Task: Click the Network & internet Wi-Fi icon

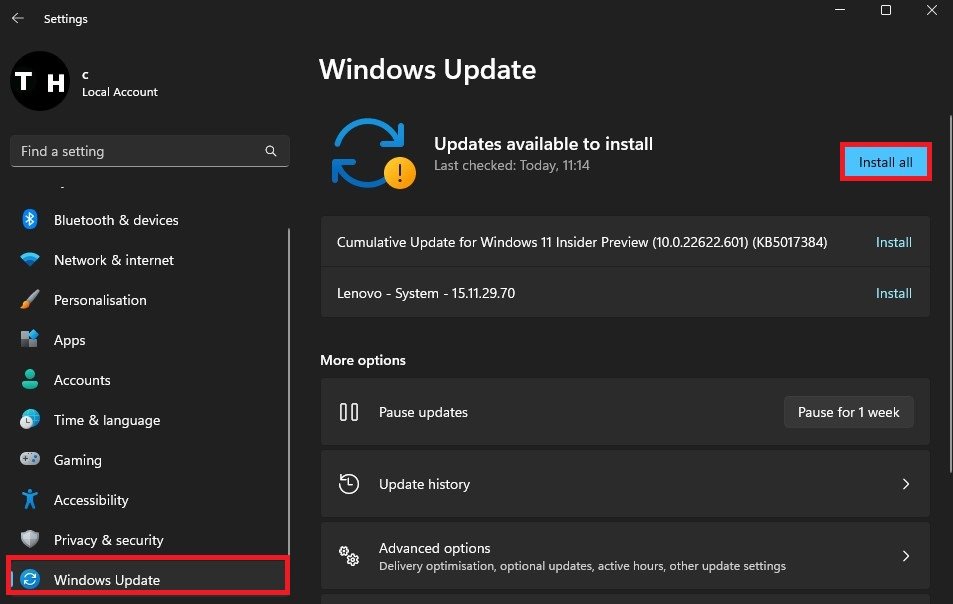Action: click(30, 260)
